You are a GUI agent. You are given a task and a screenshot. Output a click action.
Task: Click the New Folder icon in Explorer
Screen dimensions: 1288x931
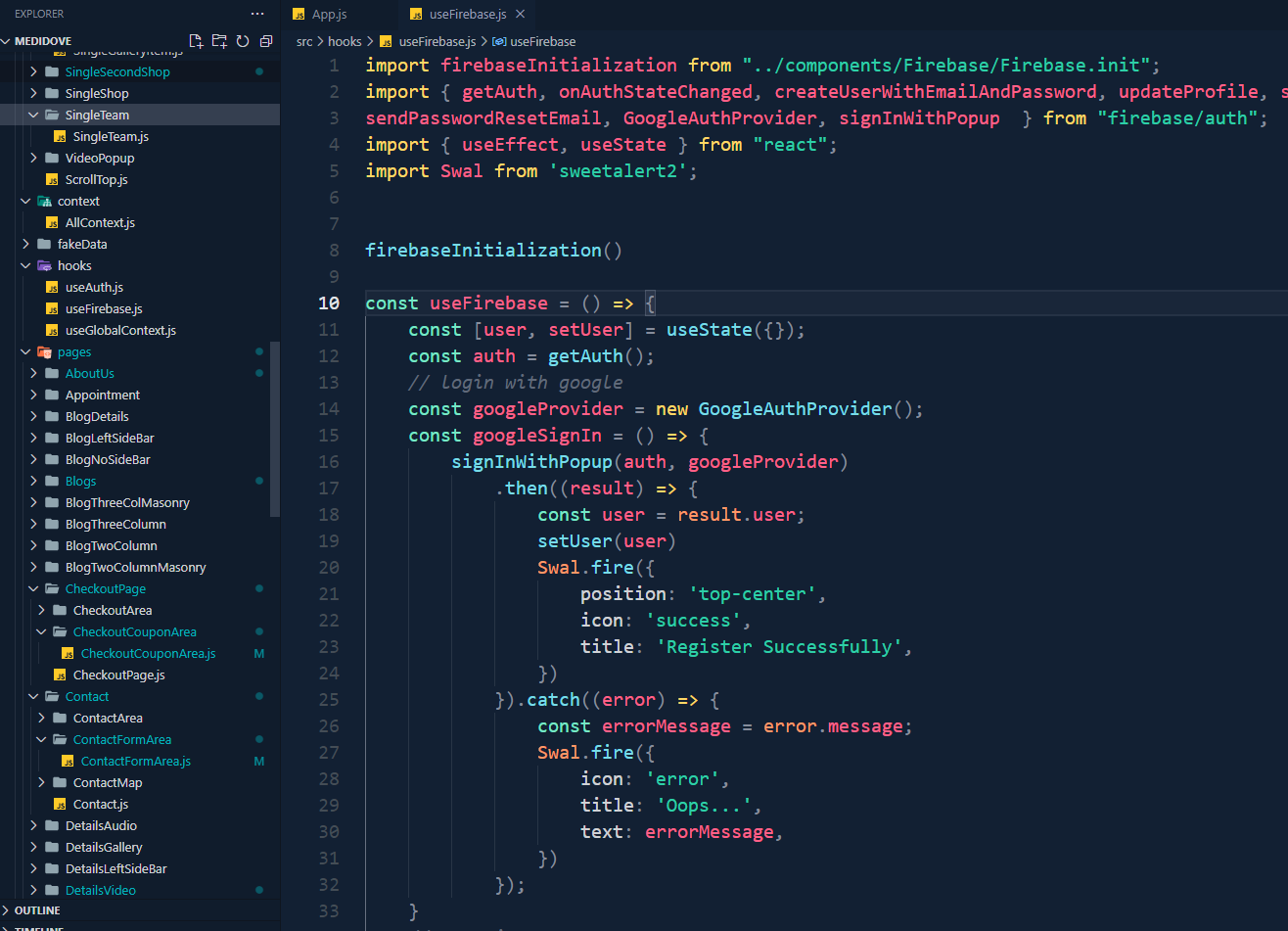click(x=219, y=41)
